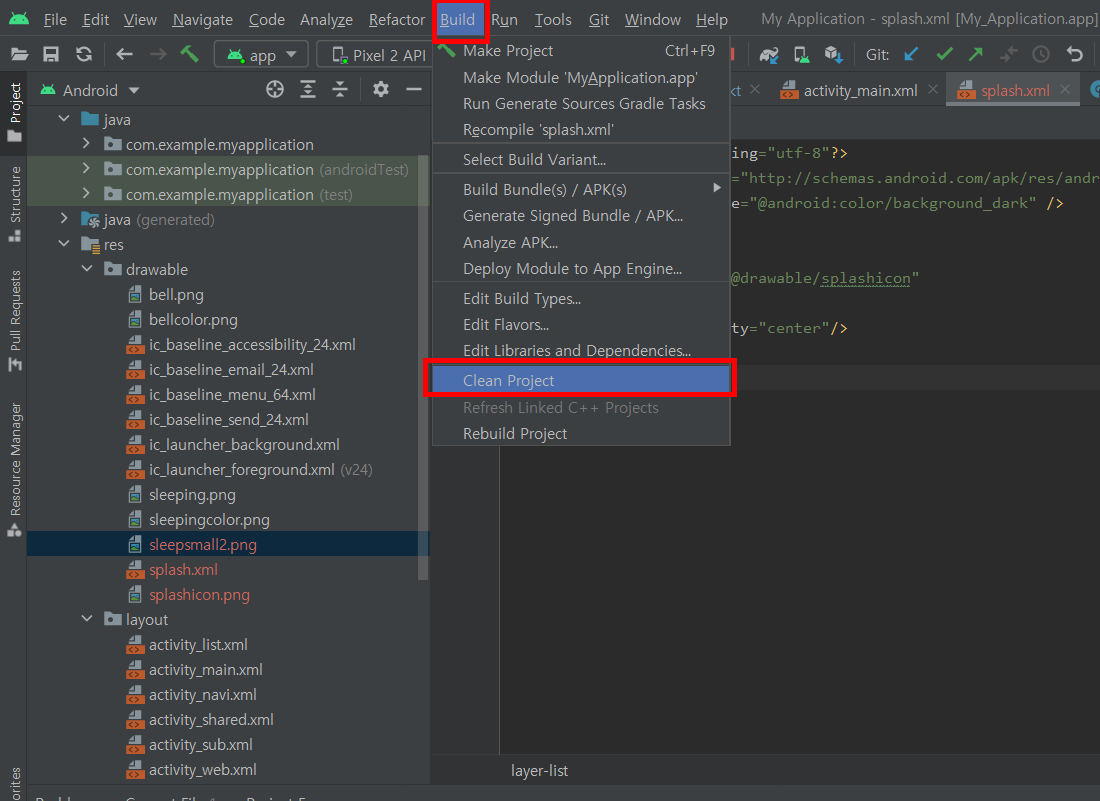Click the splashicon drawable reference in code
1100x801 pixels.
pyautogui.click(x=866, y=278)
